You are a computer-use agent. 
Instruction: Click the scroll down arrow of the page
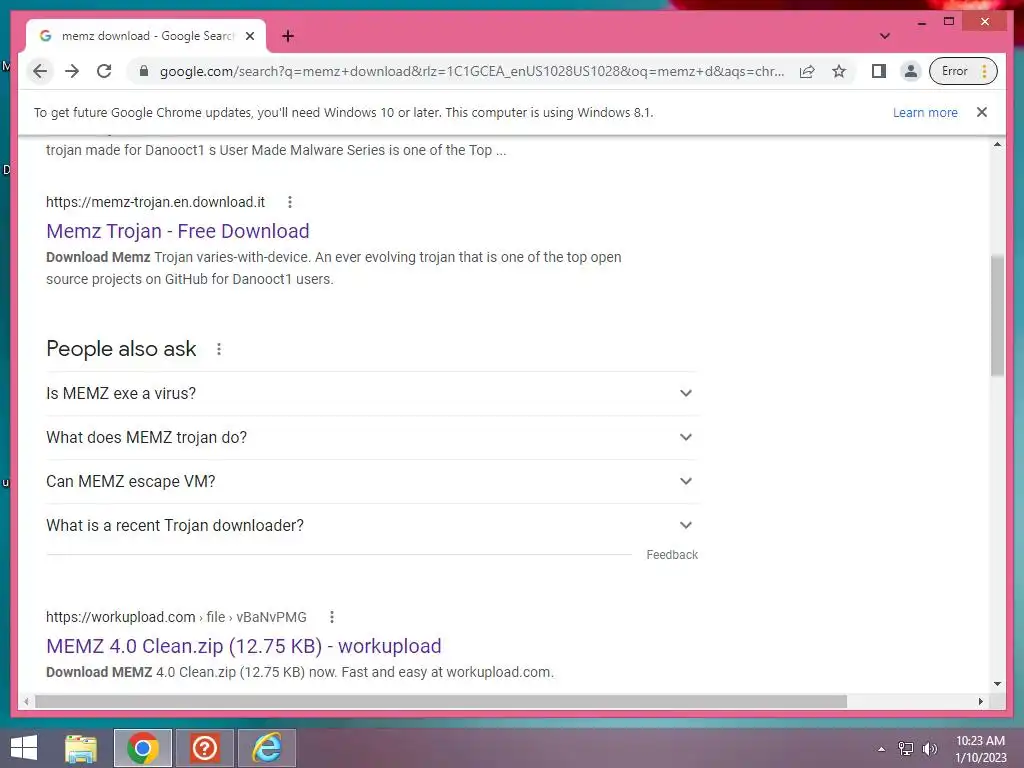tap(997, 684)
